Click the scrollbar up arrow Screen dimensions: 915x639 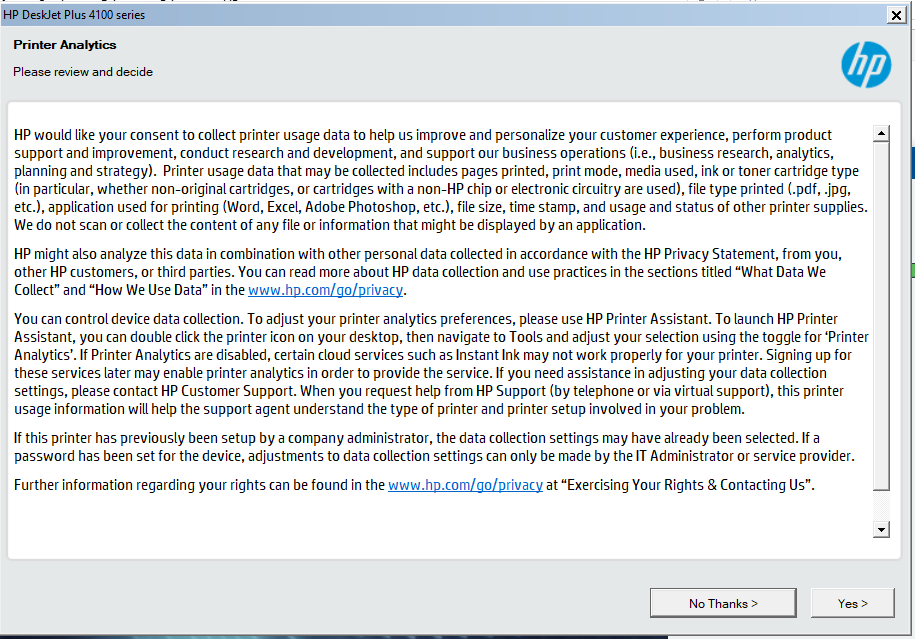click(x=881, y=134)
